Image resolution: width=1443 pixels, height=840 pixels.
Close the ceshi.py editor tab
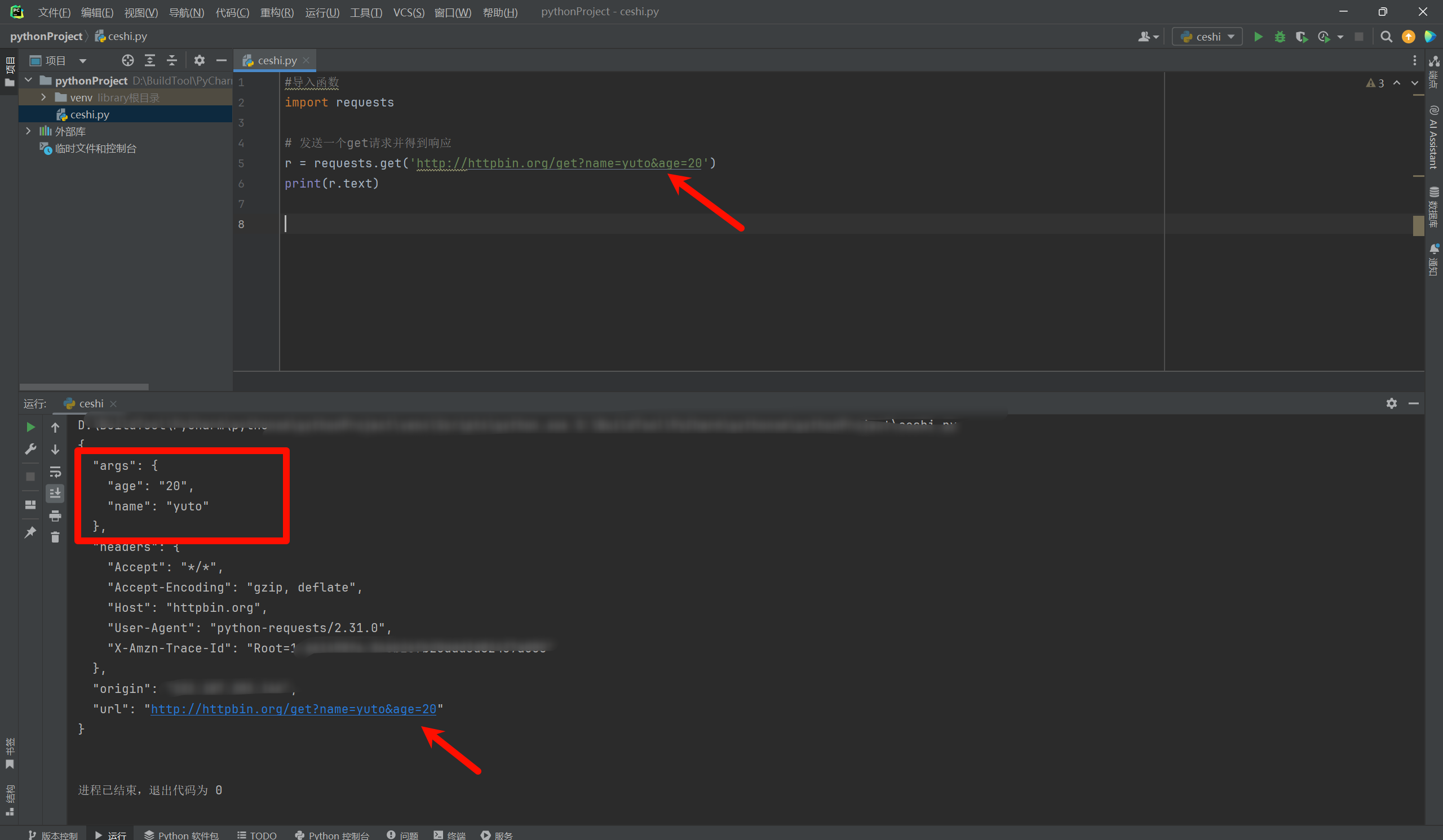(x=306, y=60)
